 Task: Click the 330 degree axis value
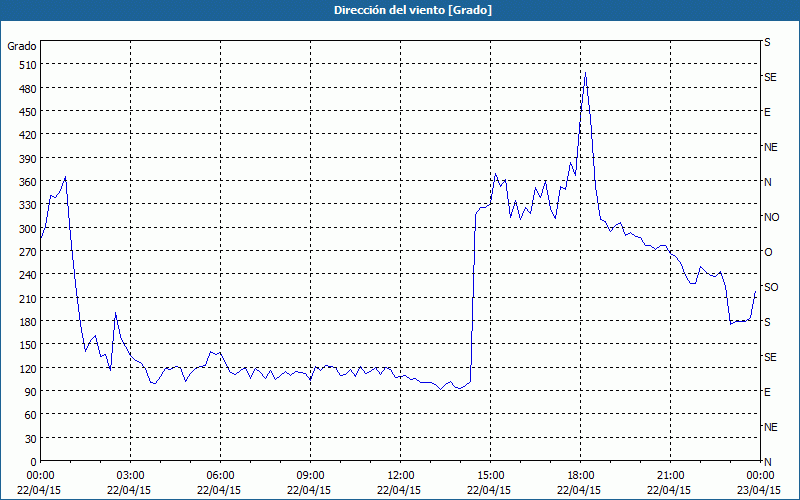[x=28, y=205]
